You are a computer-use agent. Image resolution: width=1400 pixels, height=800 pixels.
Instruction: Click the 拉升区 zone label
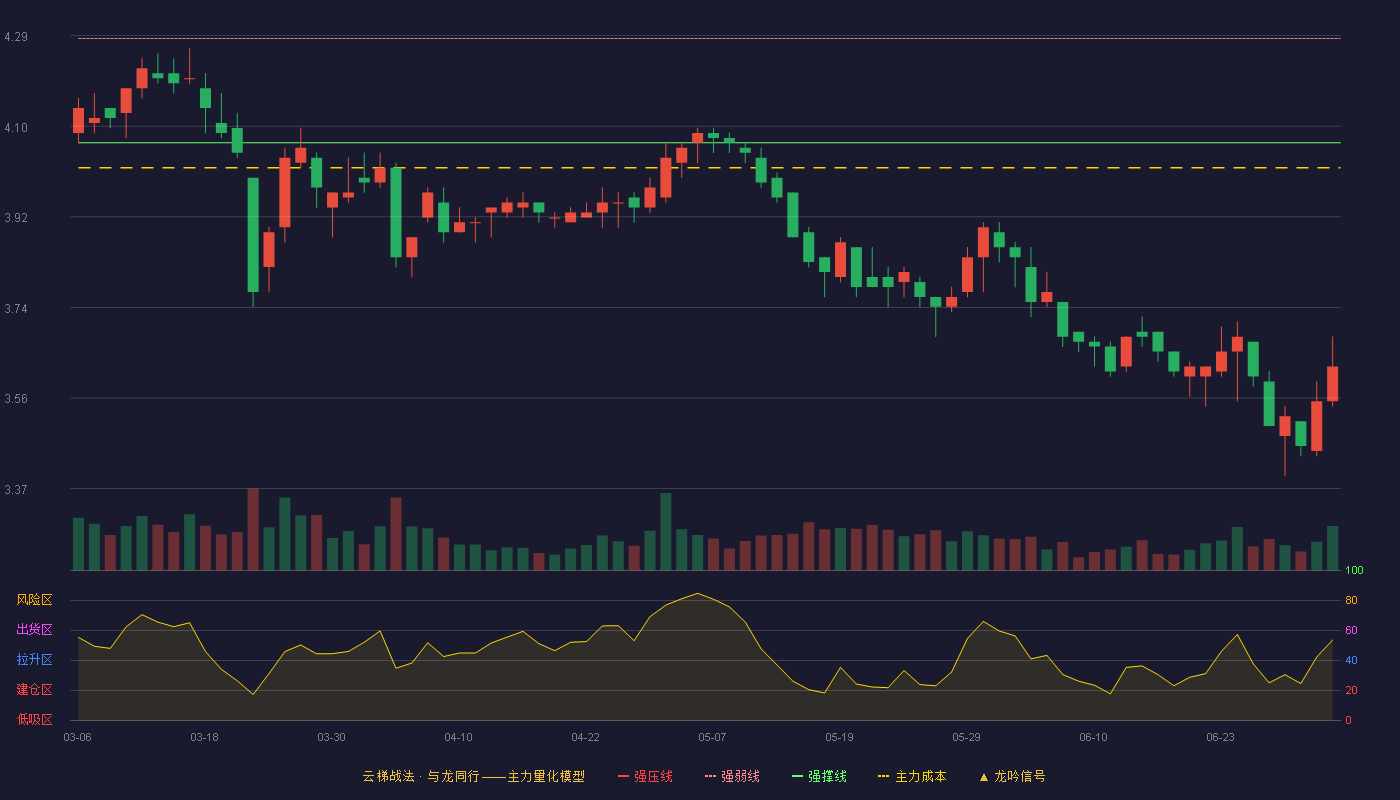[35, 660]
